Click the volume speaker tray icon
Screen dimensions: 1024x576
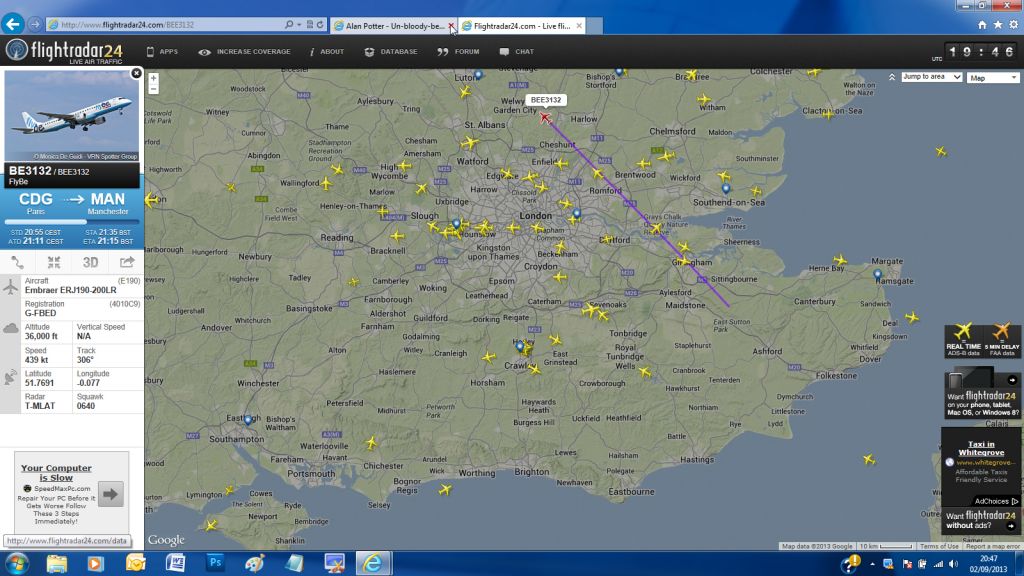[953, 564]
